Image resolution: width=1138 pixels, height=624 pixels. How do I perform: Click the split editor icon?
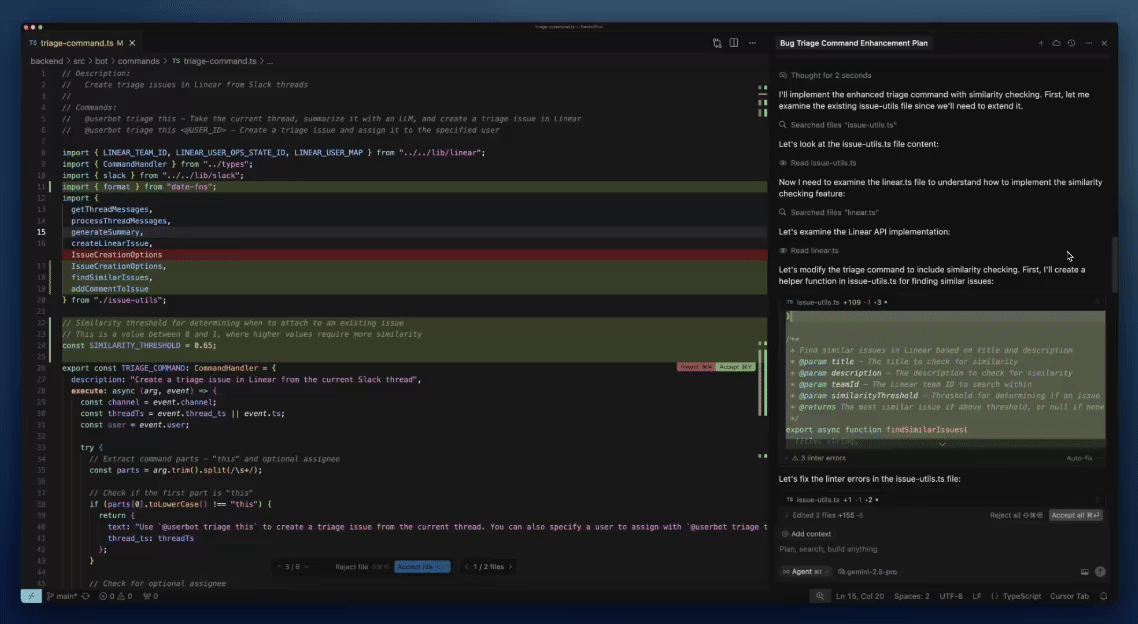point(734,44)
